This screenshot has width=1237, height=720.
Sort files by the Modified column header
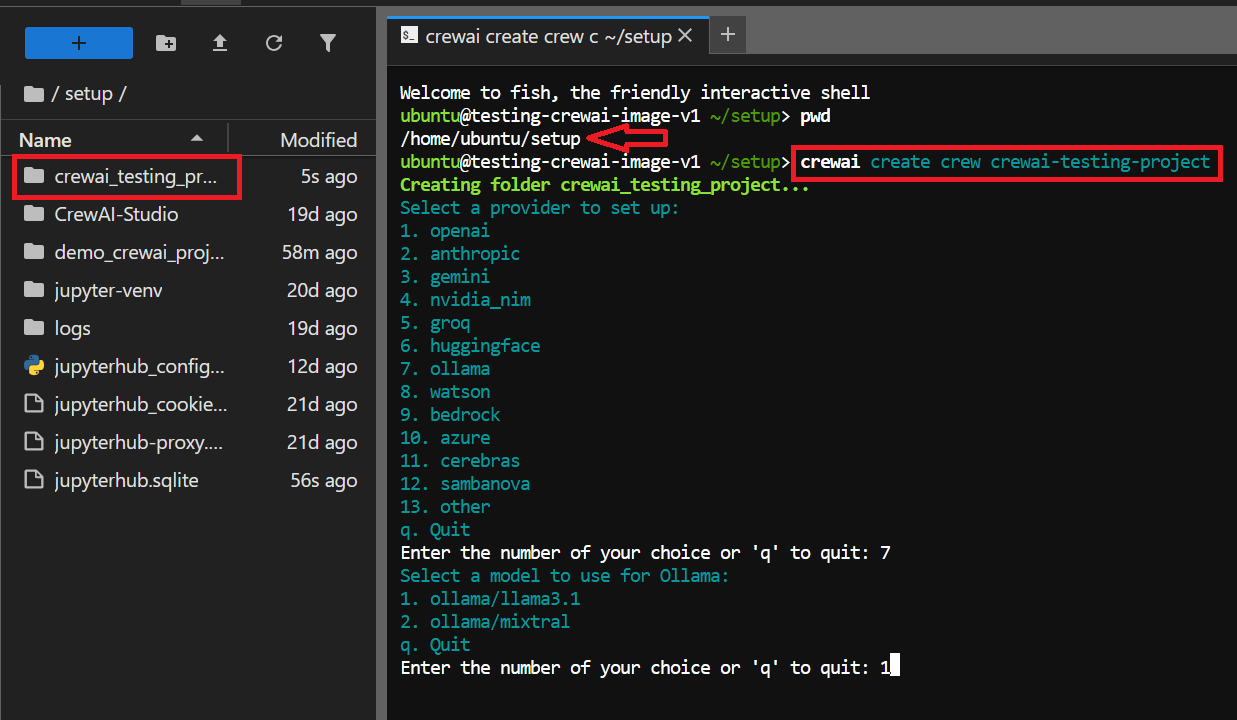click(318, 140)
